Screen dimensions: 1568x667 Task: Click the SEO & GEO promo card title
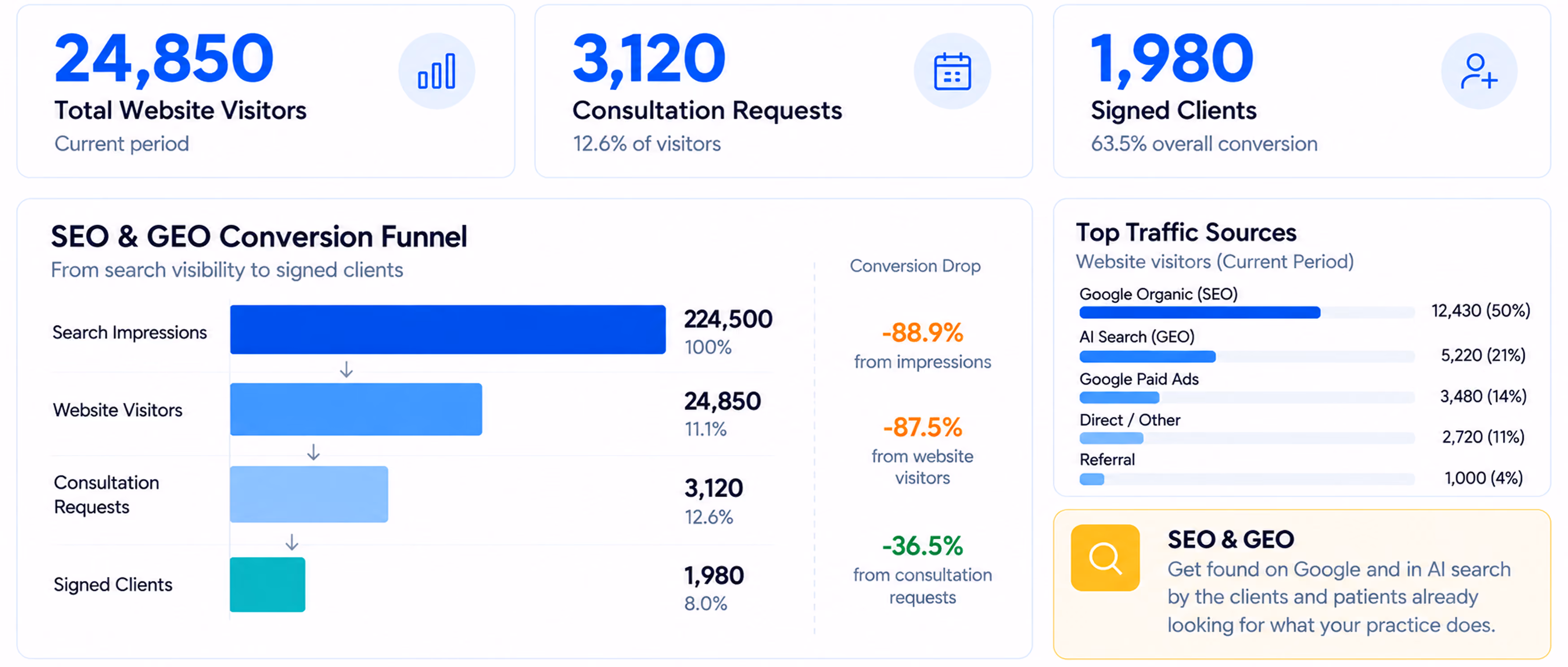click(x=1230, y=539)
